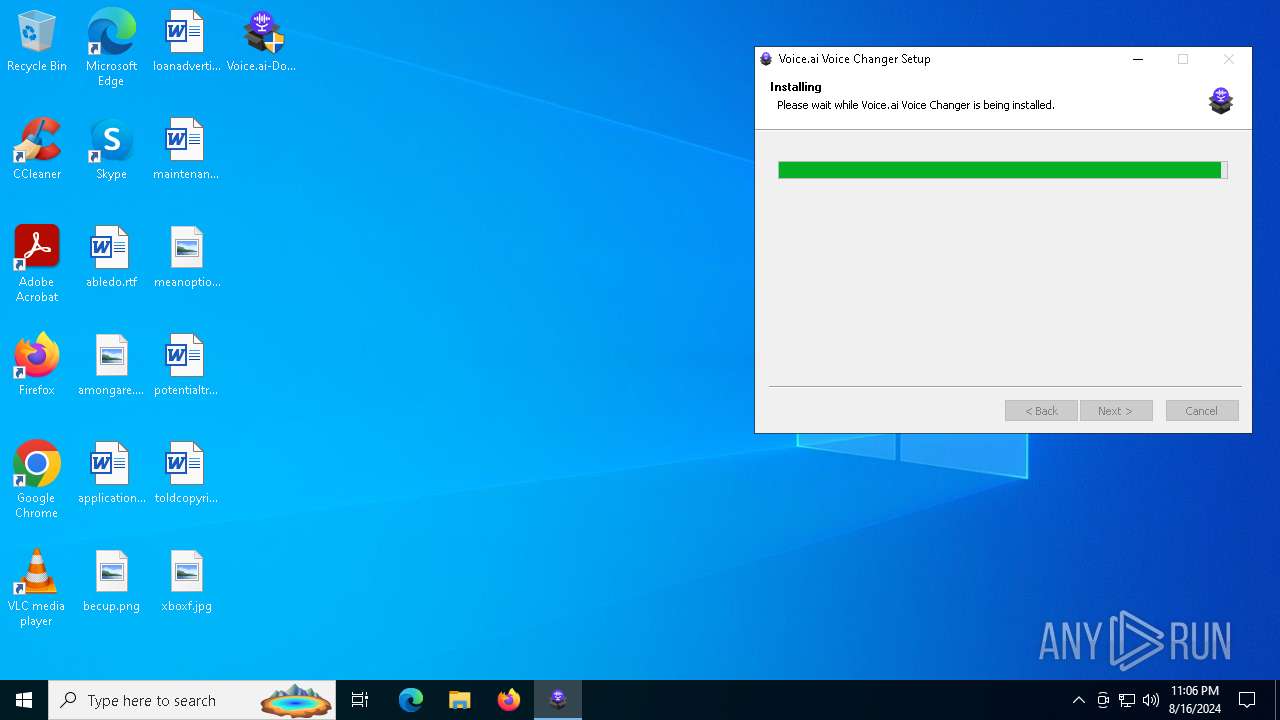Select the becup.png image file

pyautogui.click(x=111, y=581)
